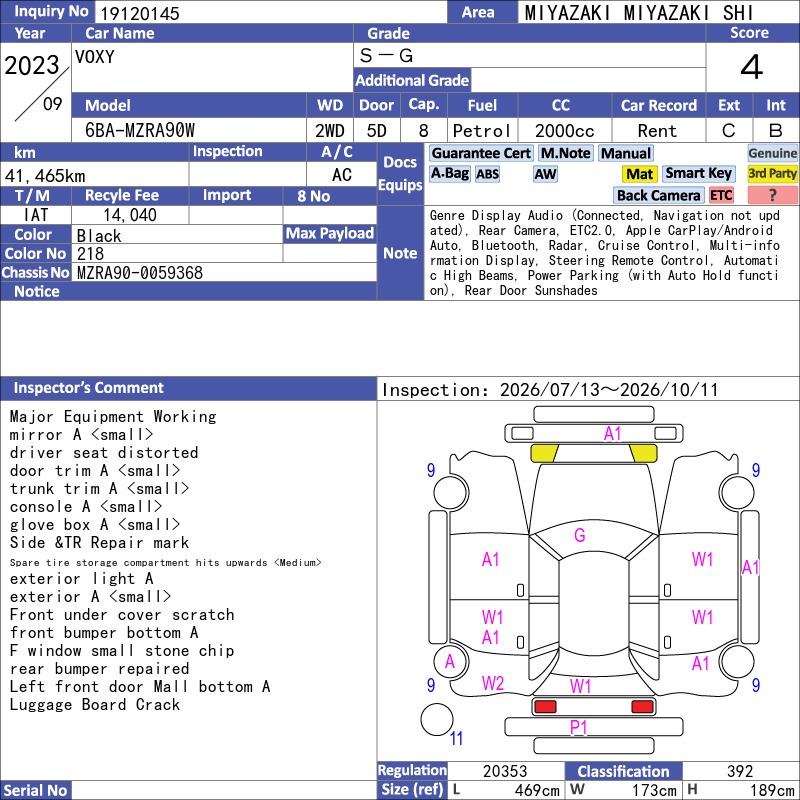Screen dimensions: 800x800
Task: Click the G mark on windshield diagram
Action: click(x=580, y=535)
